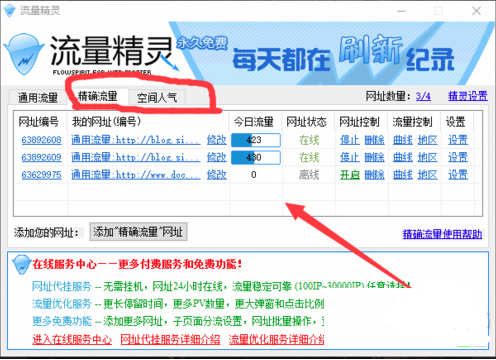The image size is (496, 360).
Task: Open 流量优化服务详细介绍 link
Action: pos(277,339)
